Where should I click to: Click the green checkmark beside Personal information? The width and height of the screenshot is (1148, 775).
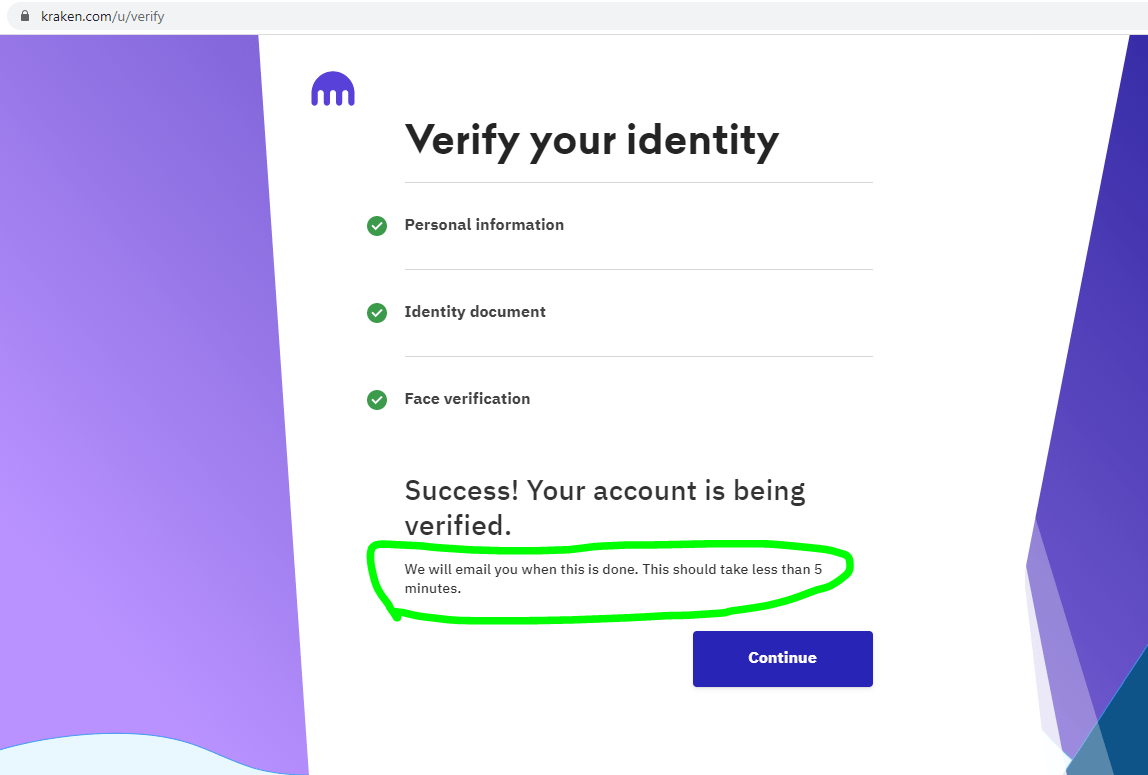click(377, 226)
